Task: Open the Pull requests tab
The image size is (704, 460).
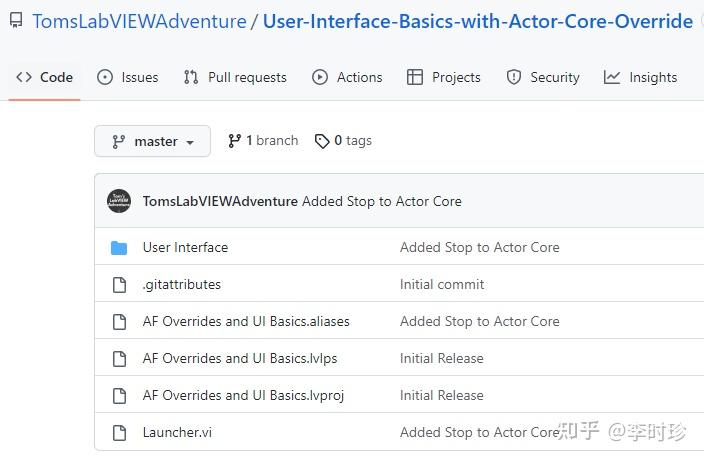Action: coord(235,77)
